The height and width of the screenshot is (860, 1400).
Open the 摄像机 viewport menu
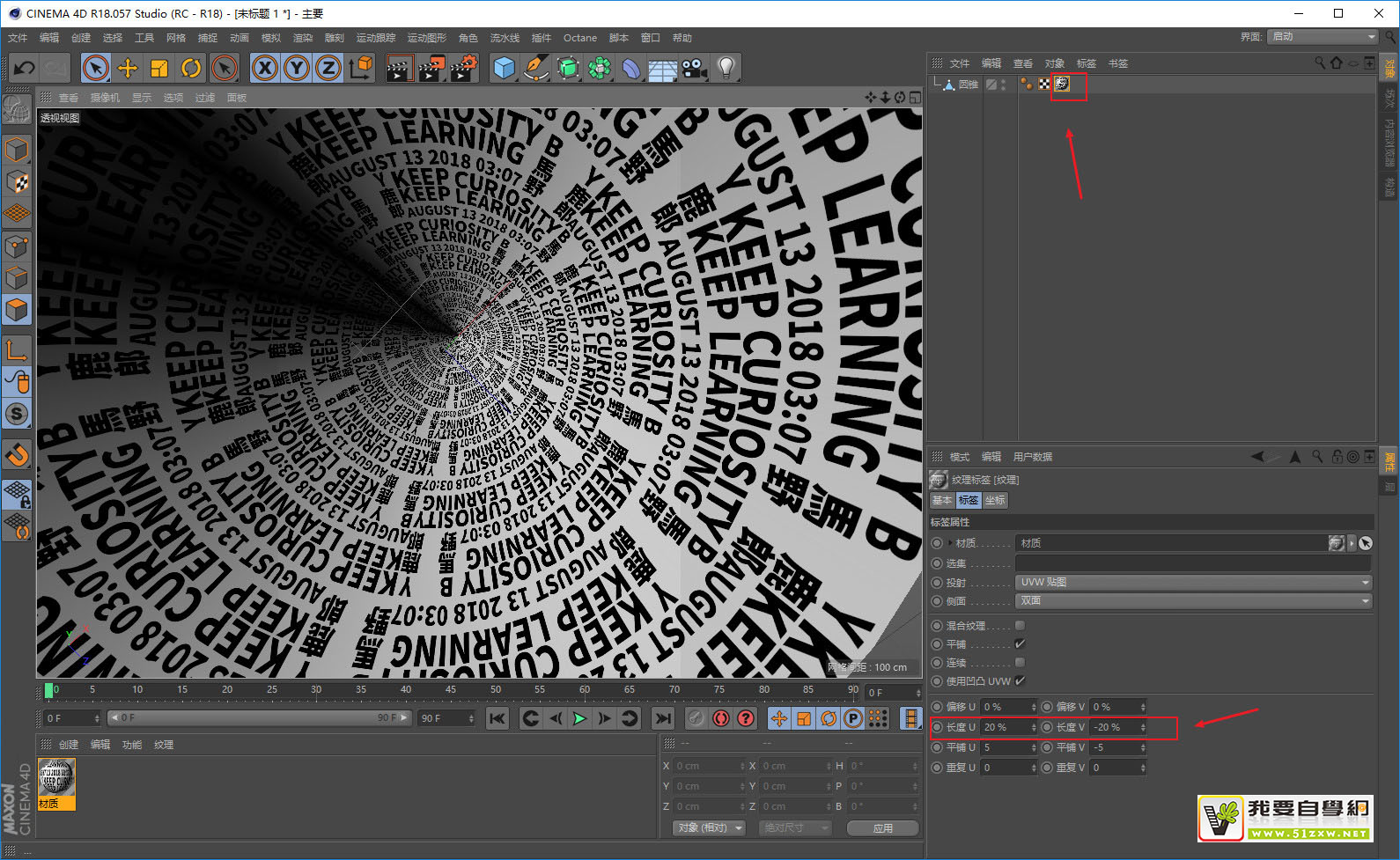(105, 98)
